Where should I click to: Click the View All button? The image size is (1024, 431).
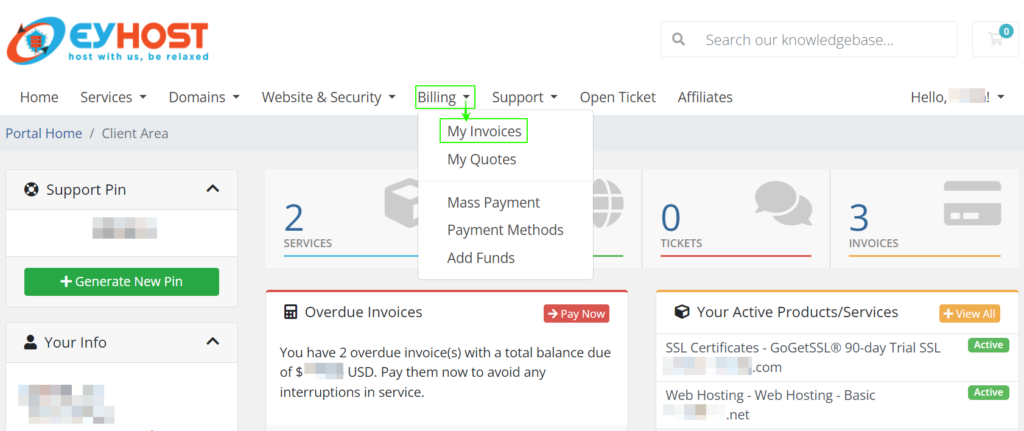coord(970,313)
